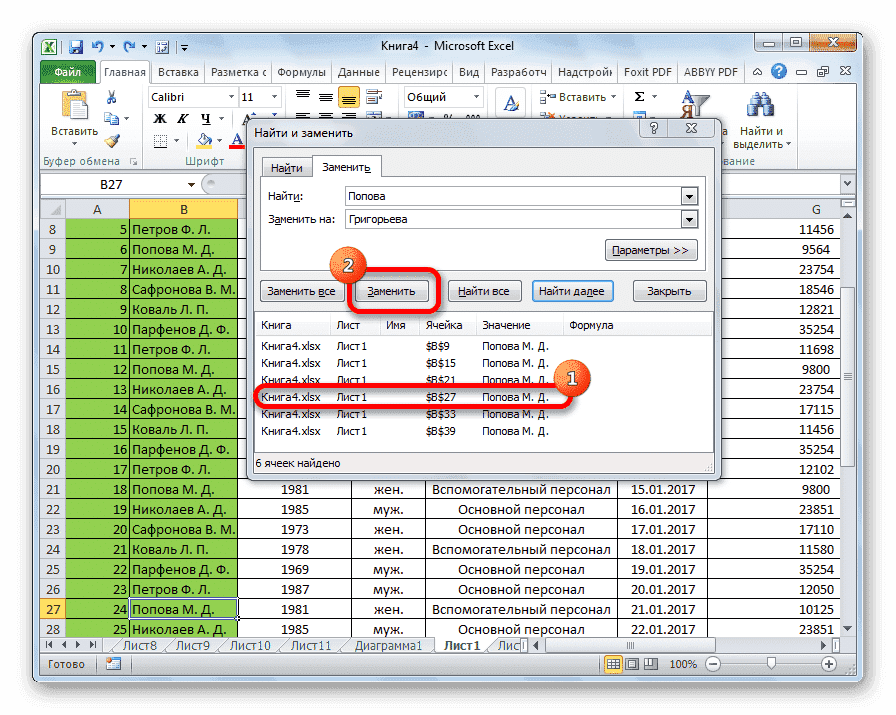Open Find and Select binoculars icon
This screenshot has width=896, height=715.
click(x=758, y=104)
